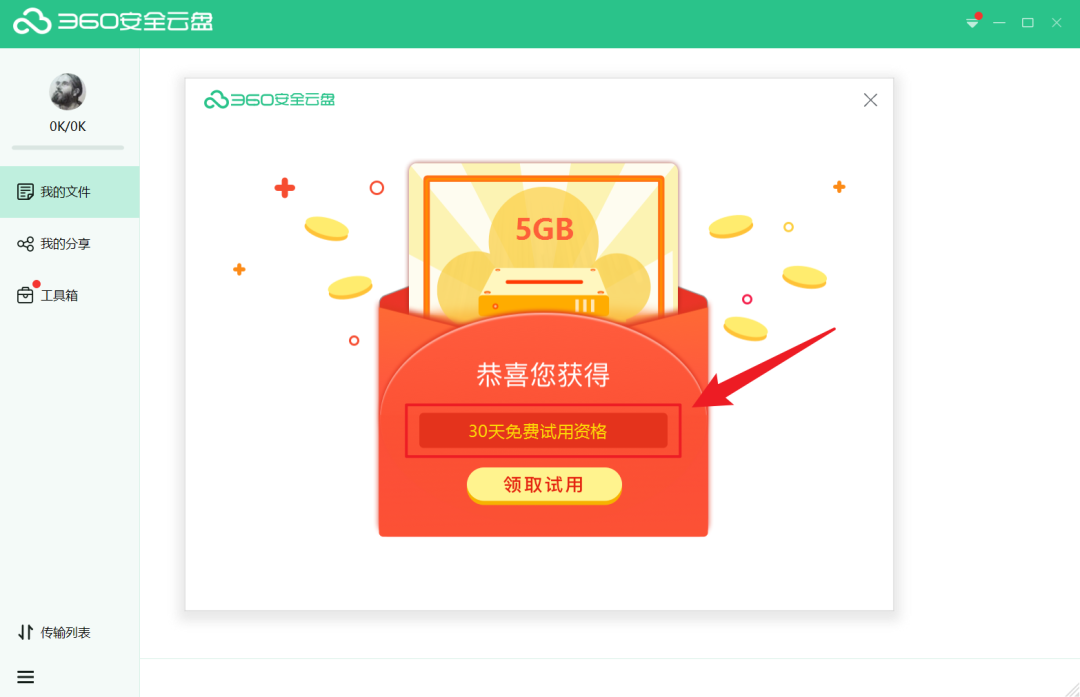The height and width of the screenshot is (697, 1080).
Task: Open the 传输列表 transfer list
Action: pyautogui.click(x=54, y=632)
